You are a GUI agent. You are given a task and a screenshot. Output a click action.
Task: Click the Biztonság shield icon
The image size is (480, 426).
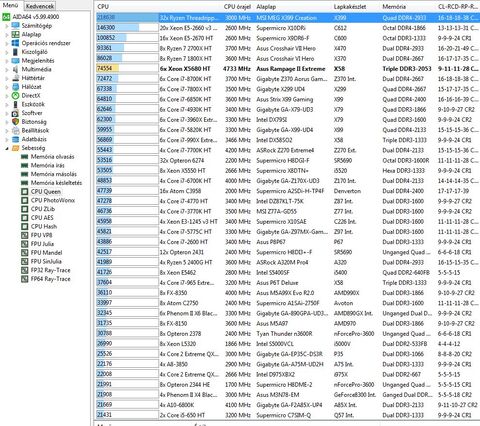point(15,122)
